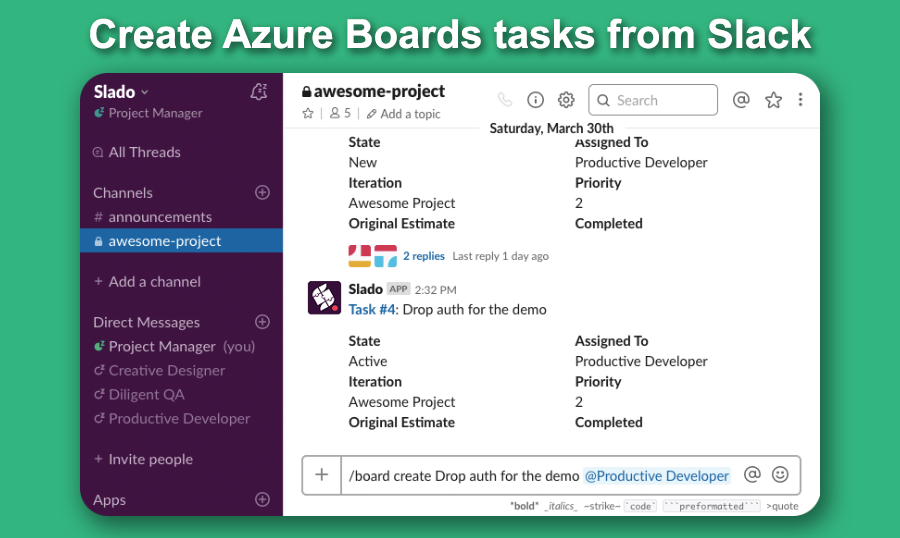
Task: Star the awesome-project channel under its title
Action: 308,113
